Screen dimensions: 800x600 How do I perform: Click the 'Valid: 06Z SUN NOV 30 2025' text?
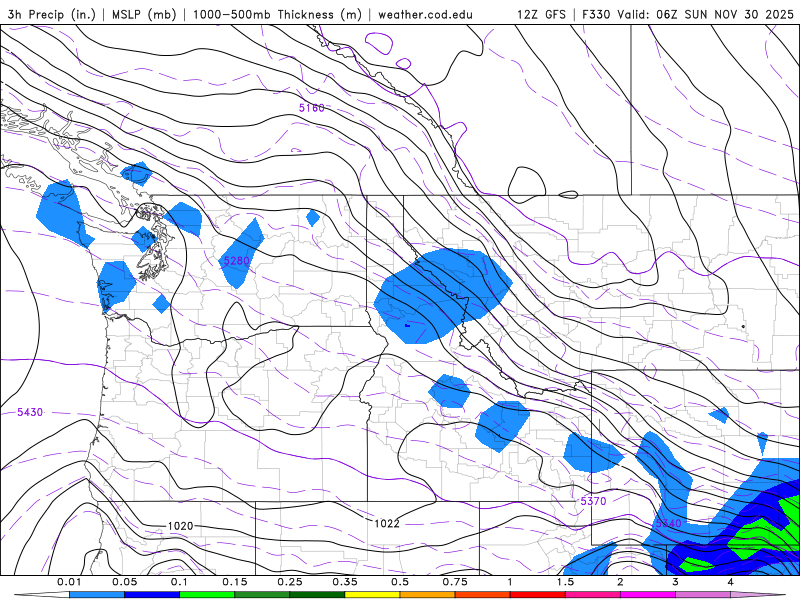tap(705, 14)
